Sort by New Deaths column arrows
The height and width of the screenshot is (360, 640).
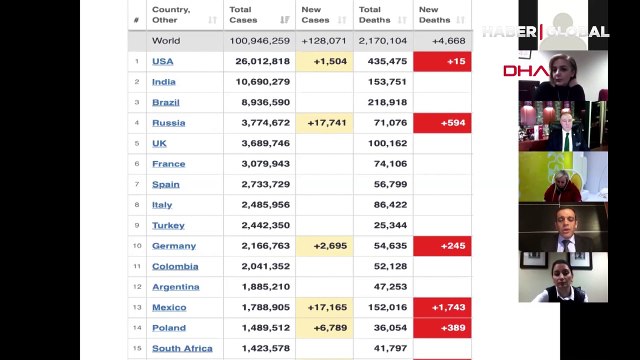pyautogui.click(x=460, y=20)
